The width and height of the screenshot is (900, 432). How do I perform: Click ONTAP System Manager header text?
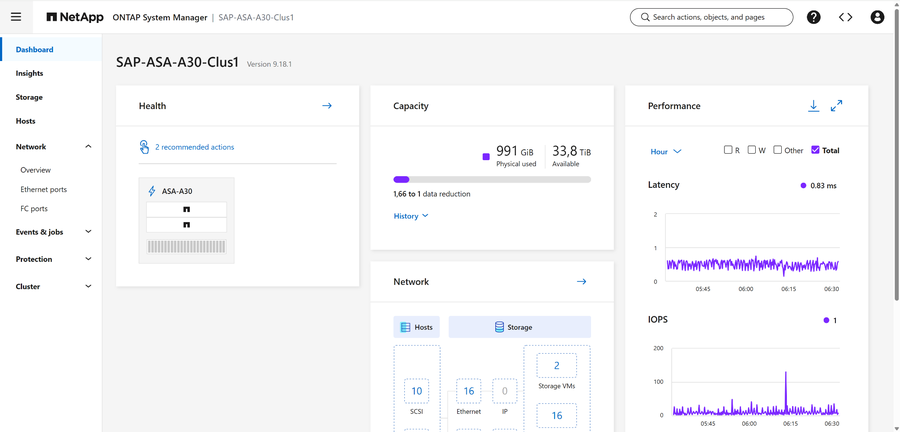tap(158, 17)
